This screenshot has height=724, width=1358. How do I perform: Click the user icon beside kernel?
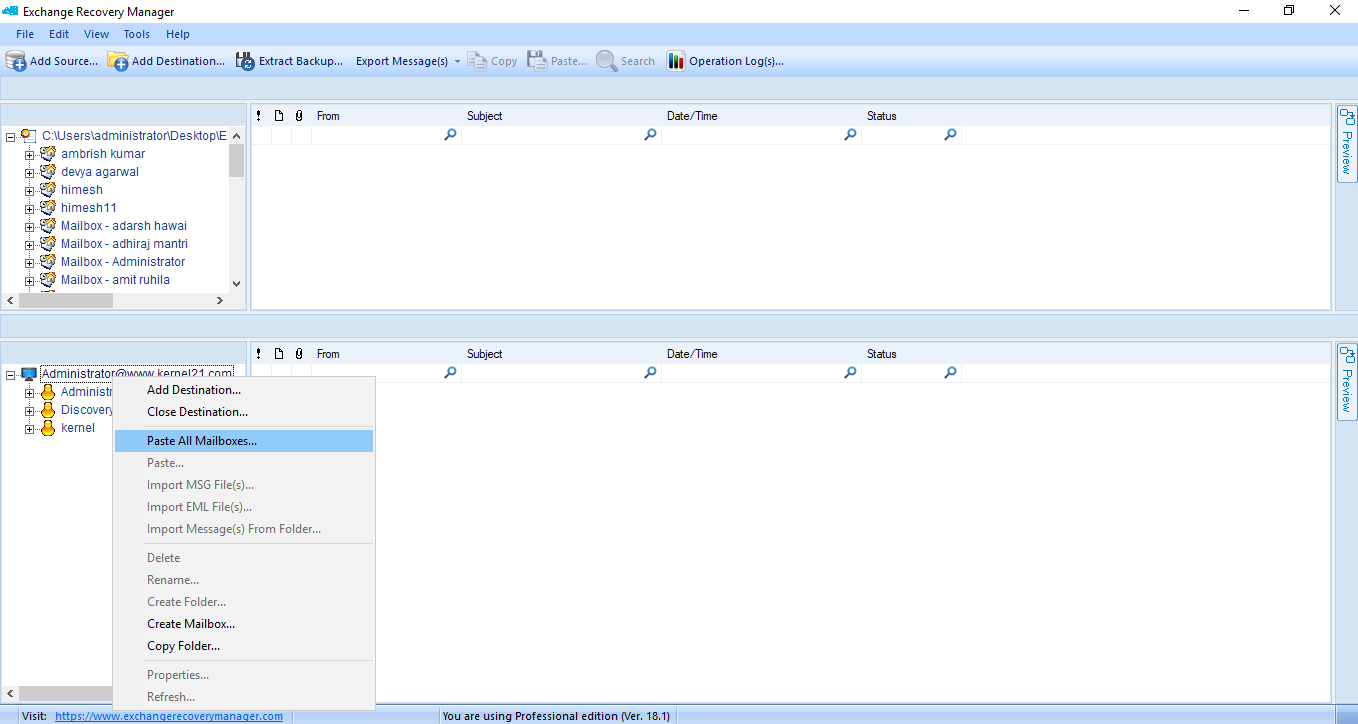pos(48,428)
